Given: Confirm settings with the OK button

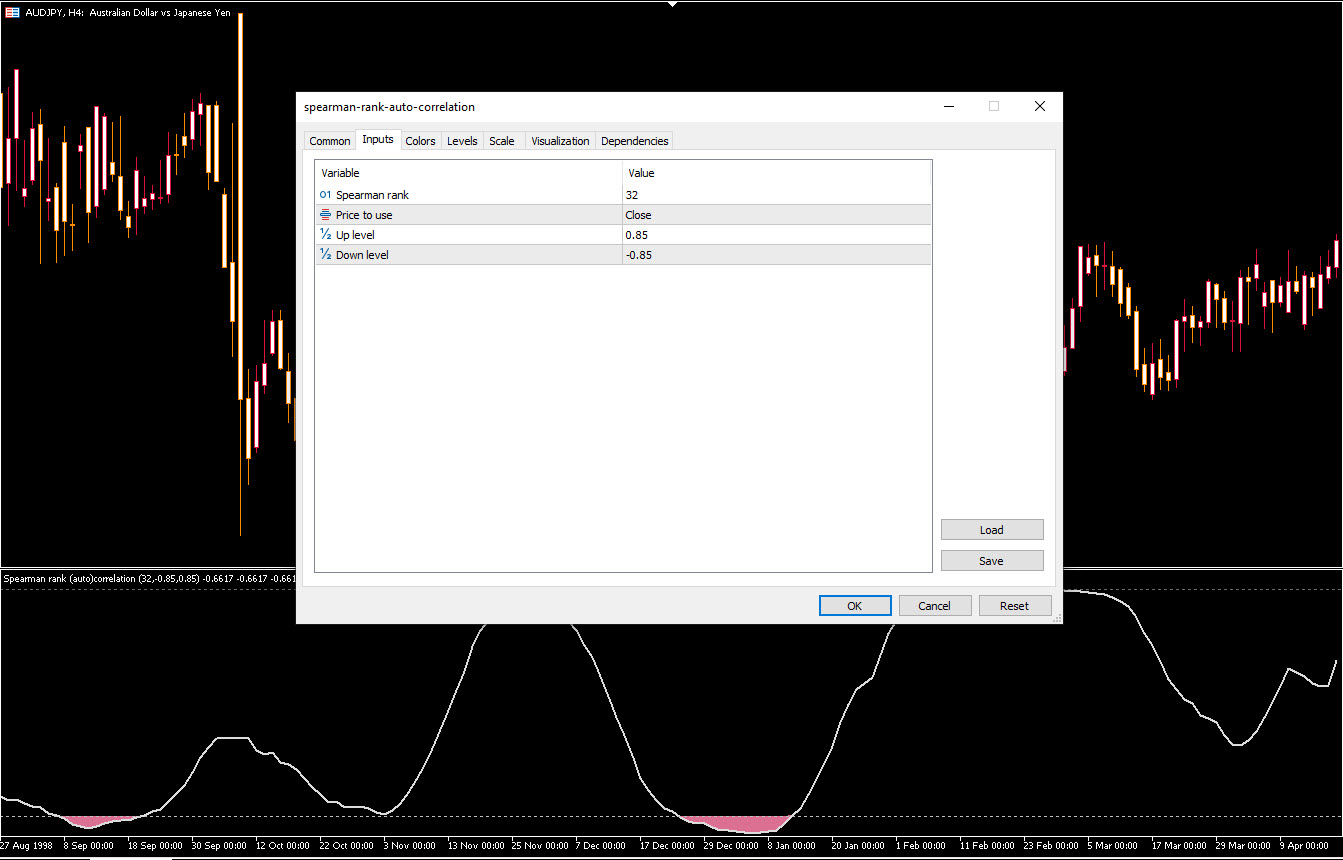Looking at the screenshot, I should point(854,606).
